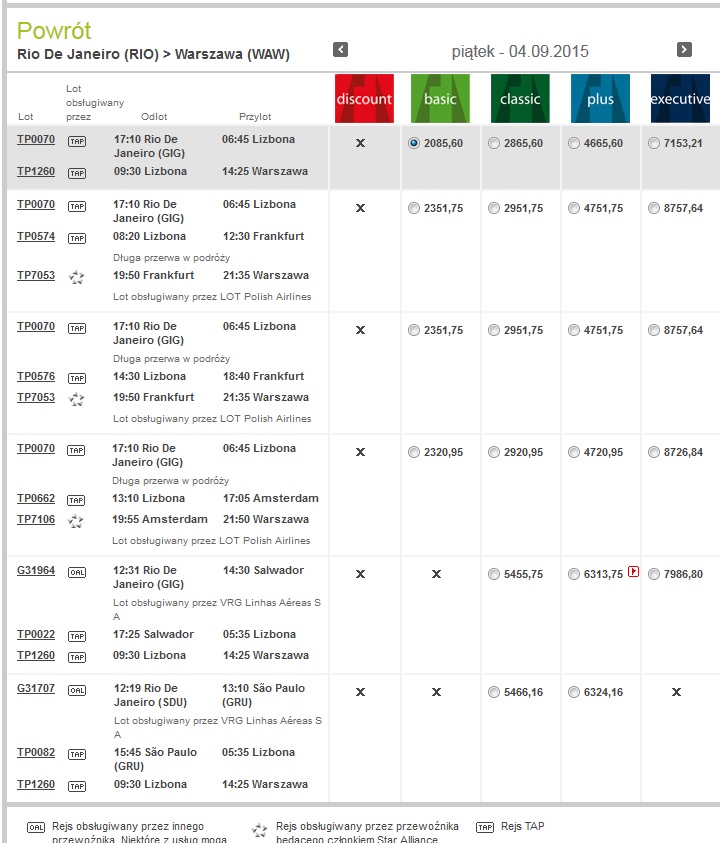Click the OAL legend icon at bottom

coord(36,827)
